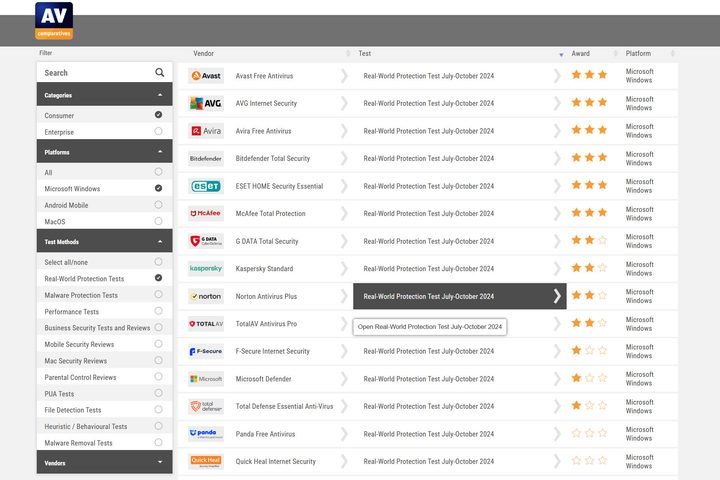The image size is (720, 480).
Task: Enable Malware Protection Tests filter
Action: 158,294
